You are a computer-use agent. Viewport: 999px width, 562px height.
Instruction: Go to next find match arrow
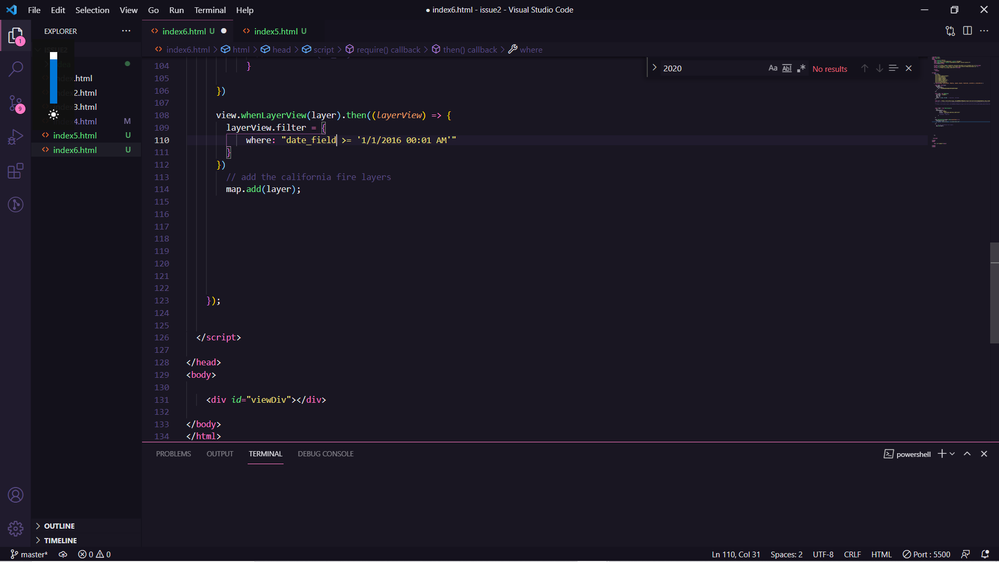(879, 68)
